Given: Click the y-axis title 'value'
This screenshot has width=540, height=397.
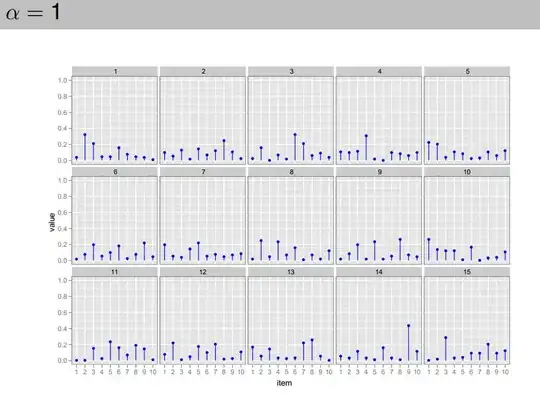Looking at the screenshot, I should click(x=52, y=222).
